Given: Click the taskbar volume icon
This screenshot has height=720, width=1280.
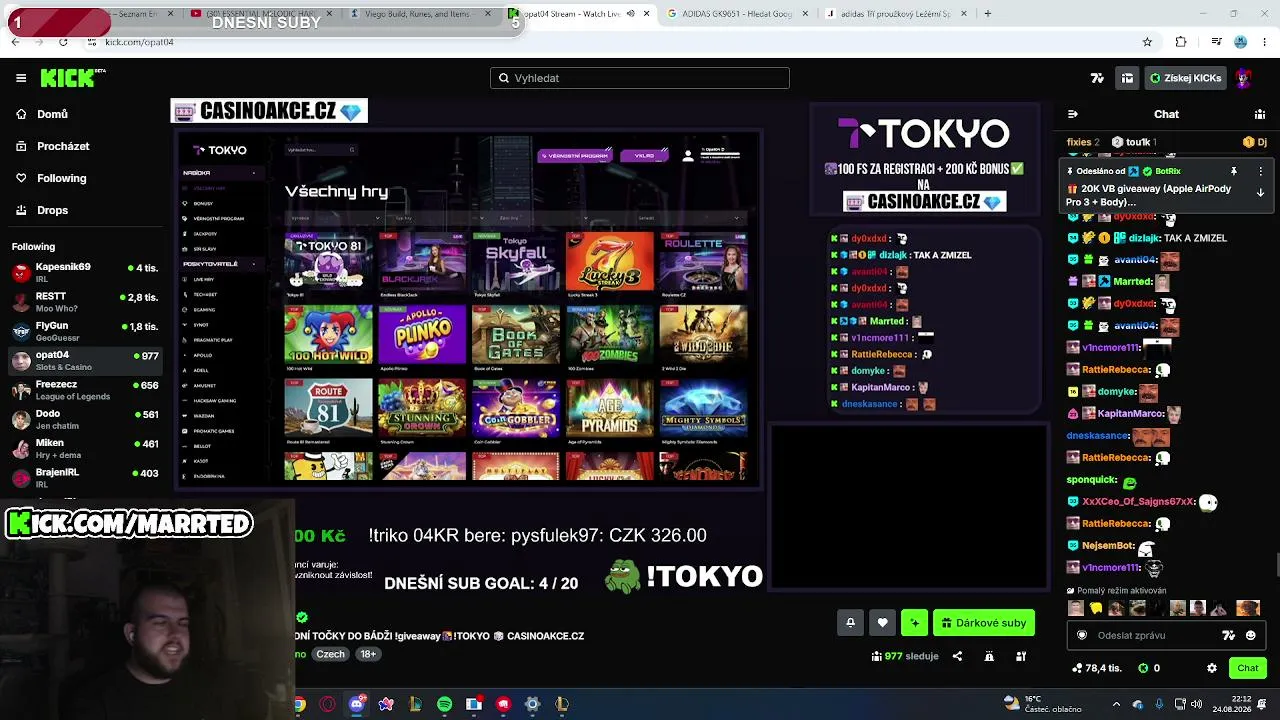Looking at the screenshot, I should tap(1196, 704).
